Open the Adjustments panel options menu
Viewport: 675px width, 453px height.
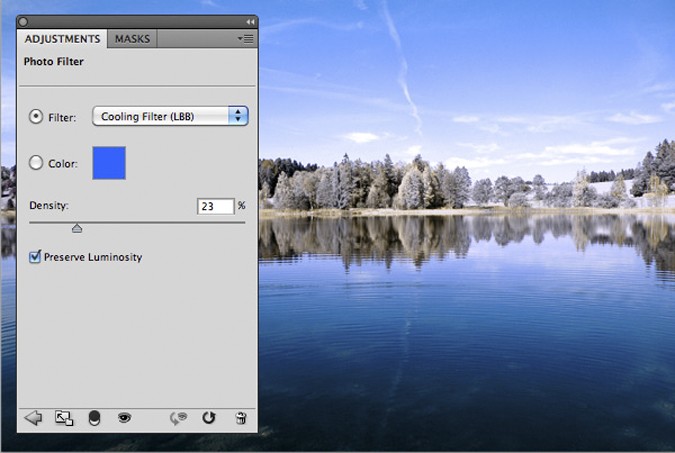[x=246, y=39]
